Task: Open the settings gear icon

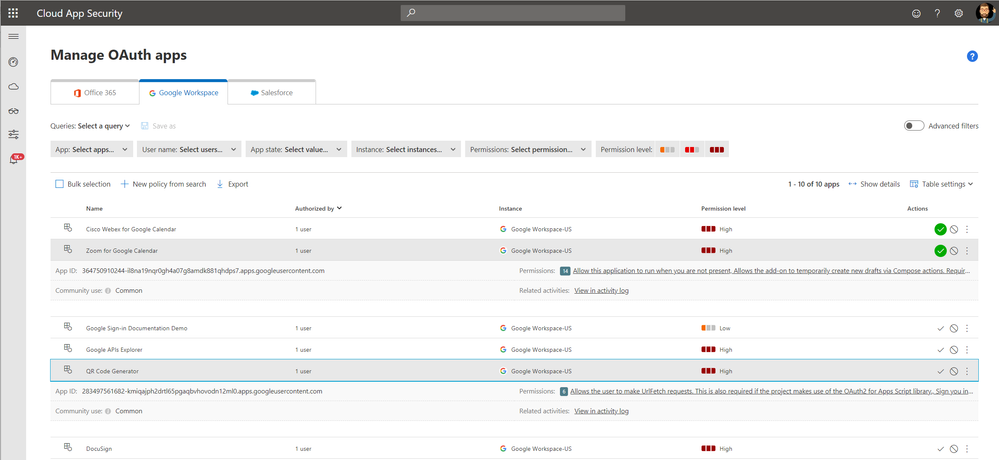Action: coord(958,13)
